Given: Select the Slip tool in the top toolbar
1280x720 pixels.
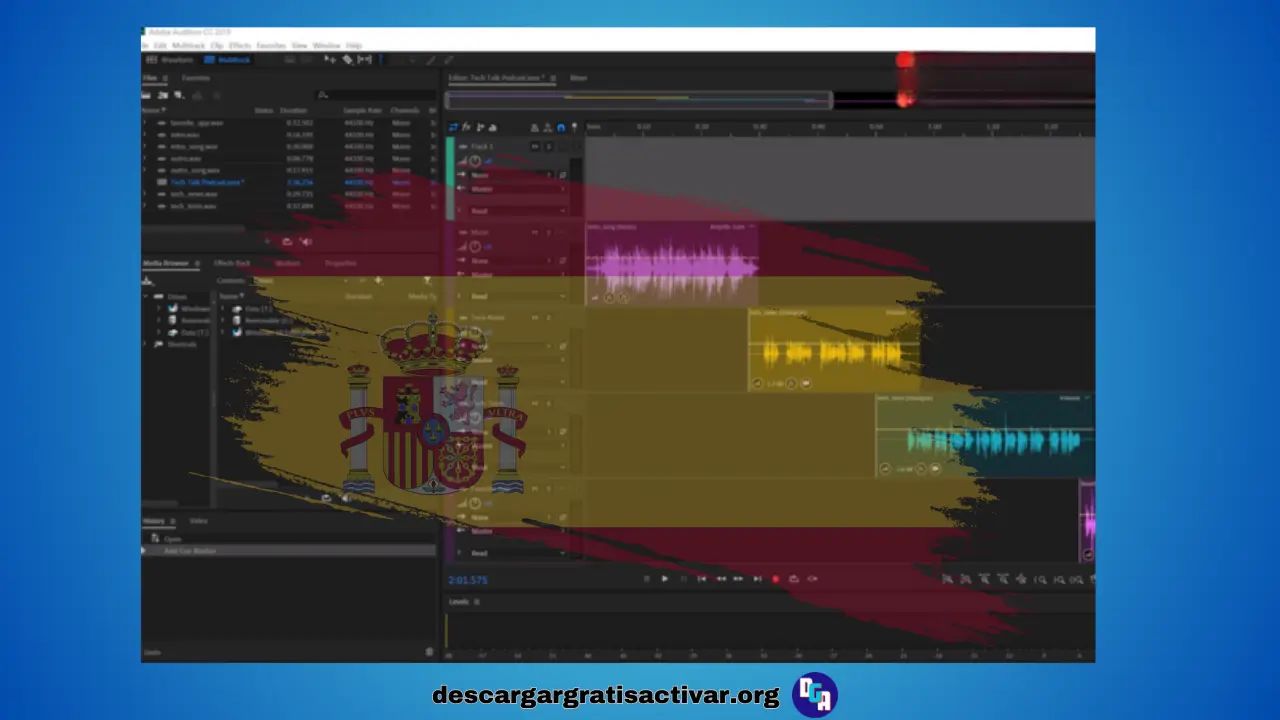Looking at the screenshot, I should [x=364, y=60].
